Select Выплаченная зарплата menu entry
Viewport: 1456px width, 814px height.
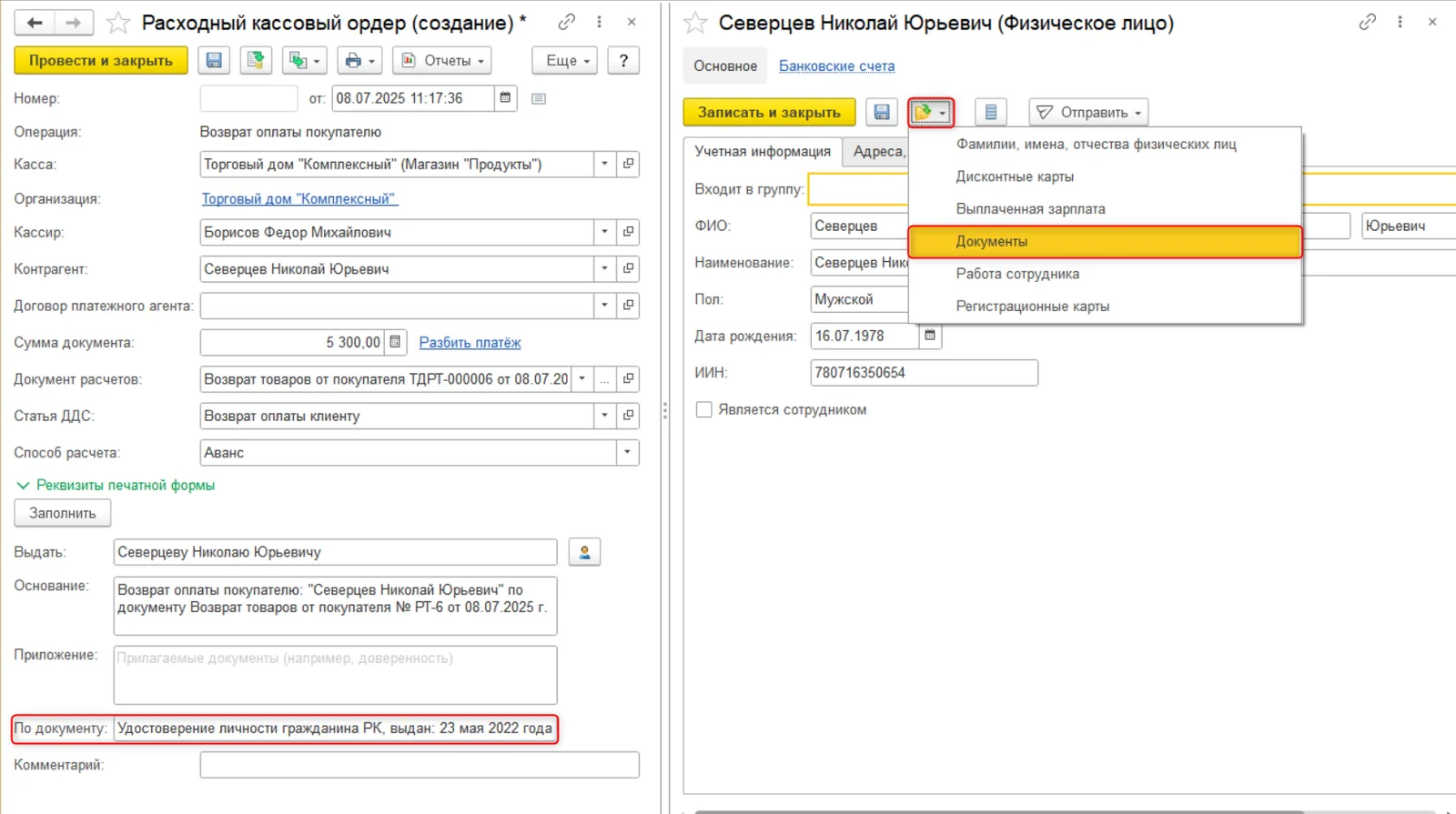click(x=1105, y=209)
